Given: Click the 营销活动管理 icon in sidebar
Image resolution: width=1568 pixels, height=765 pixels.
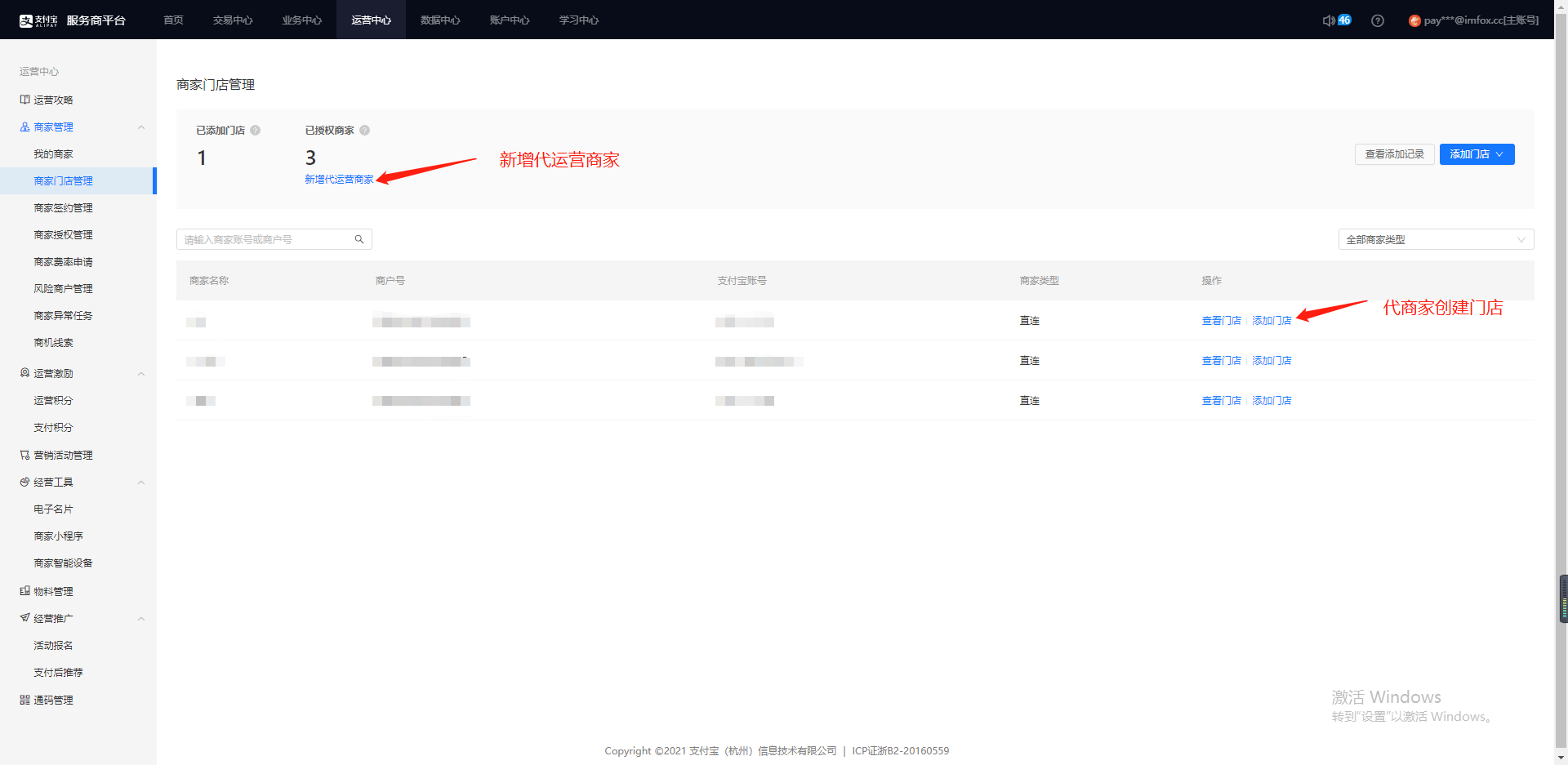Looking at the screenshot, I should [24, 455].
